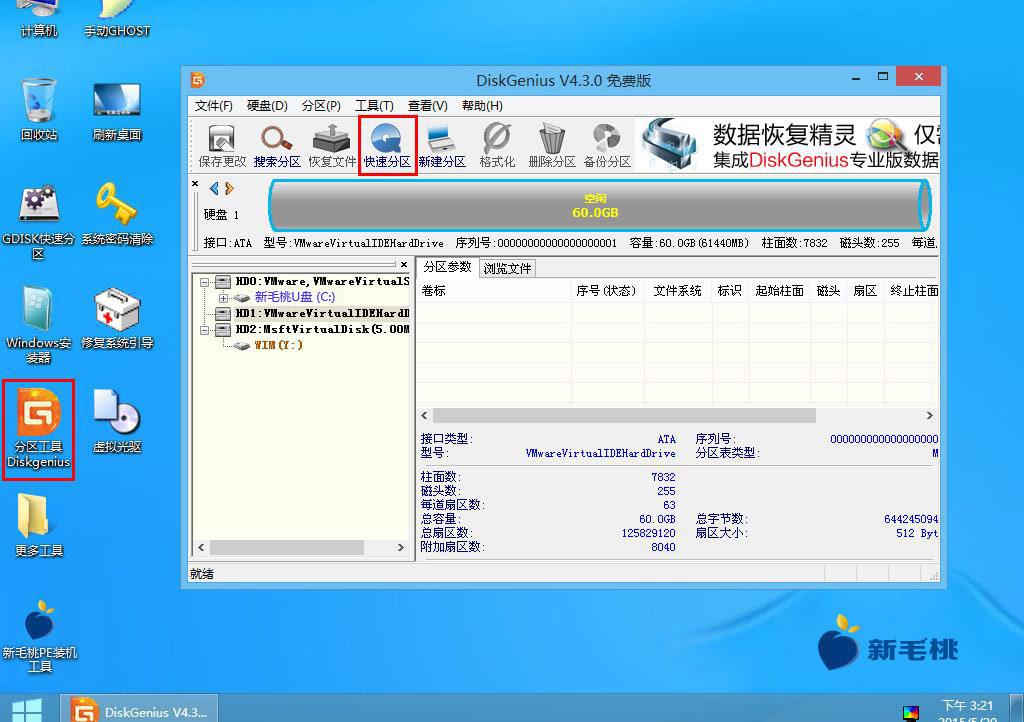This screenshot has width=1024, height=722.
Task: Click the 磁头 column header
Action: pyautogui.click(x=829, y=291)
